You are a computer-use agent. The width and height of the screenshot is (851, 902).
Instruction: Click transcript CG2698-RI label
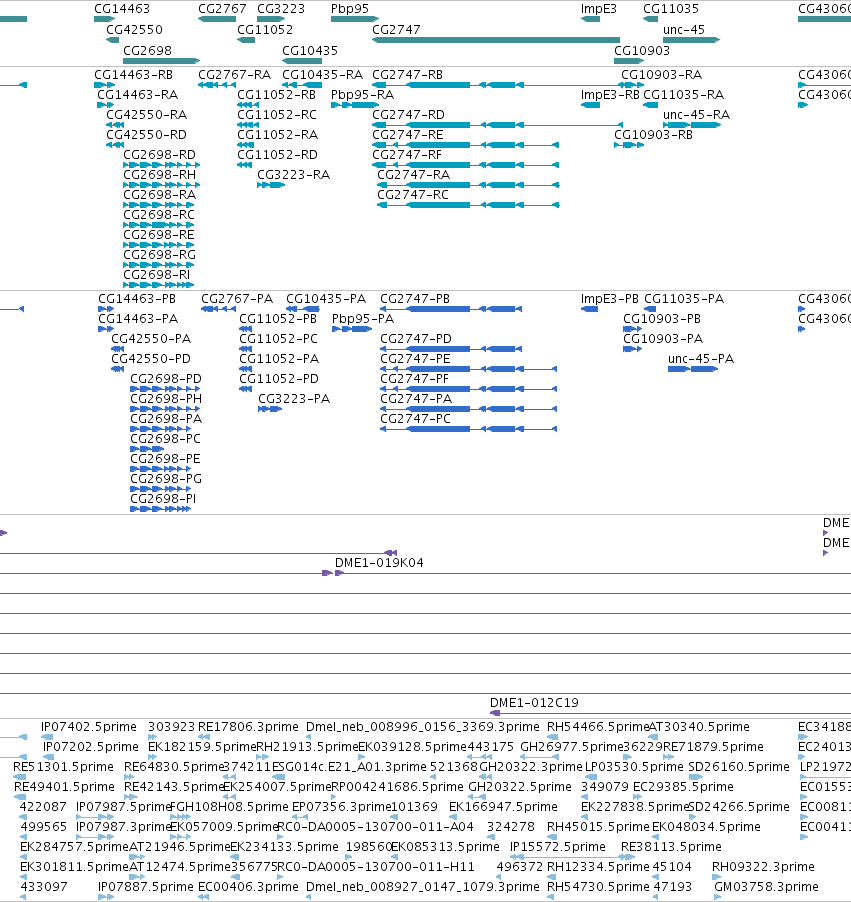coord(157,274)
